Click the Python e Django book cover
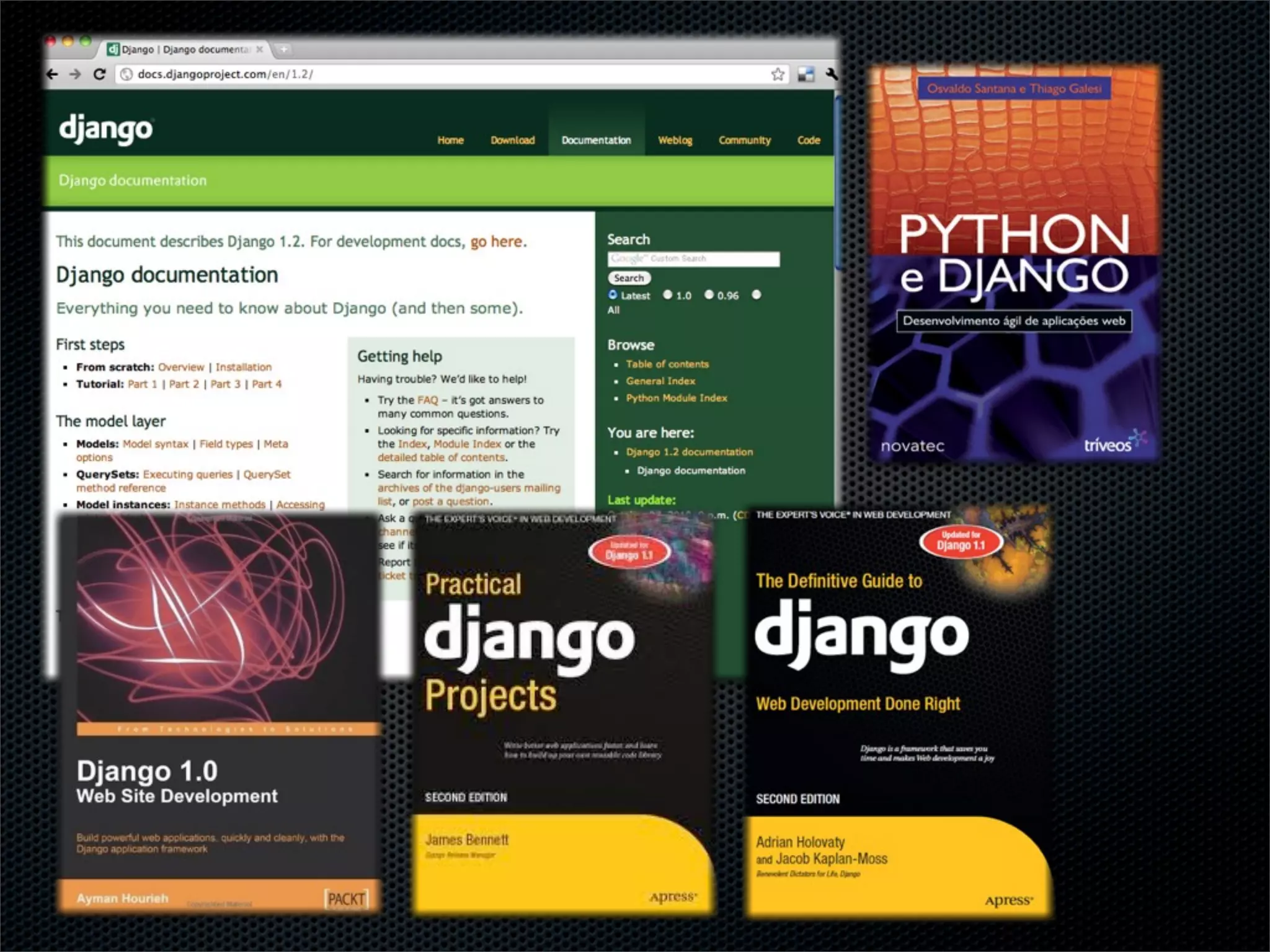Screen dimensions: 1270x952 [x=1013, y=264]
